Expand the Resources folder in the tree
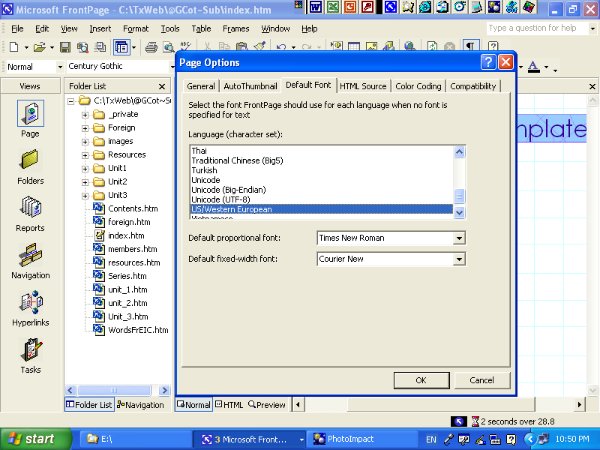Screen dimensions: 600x450 click(86, 155)
